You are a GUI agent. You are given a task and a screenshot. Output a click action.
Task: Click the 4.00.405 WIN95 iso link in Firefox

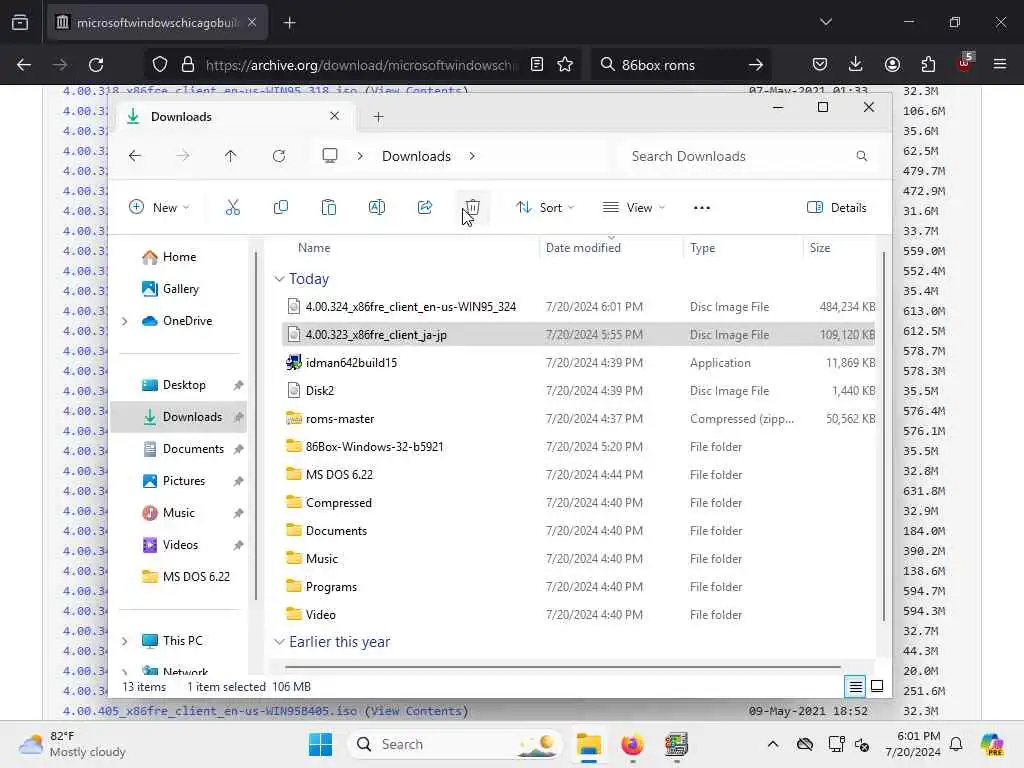[265, 711]
